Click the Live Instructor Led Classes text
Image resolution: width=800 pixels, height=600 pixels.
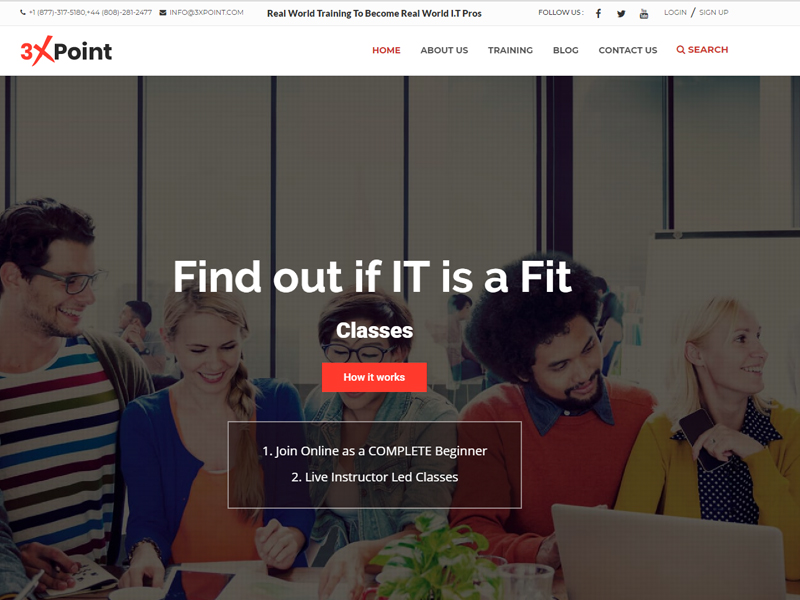pyautogui.click(x=374, y=477)
